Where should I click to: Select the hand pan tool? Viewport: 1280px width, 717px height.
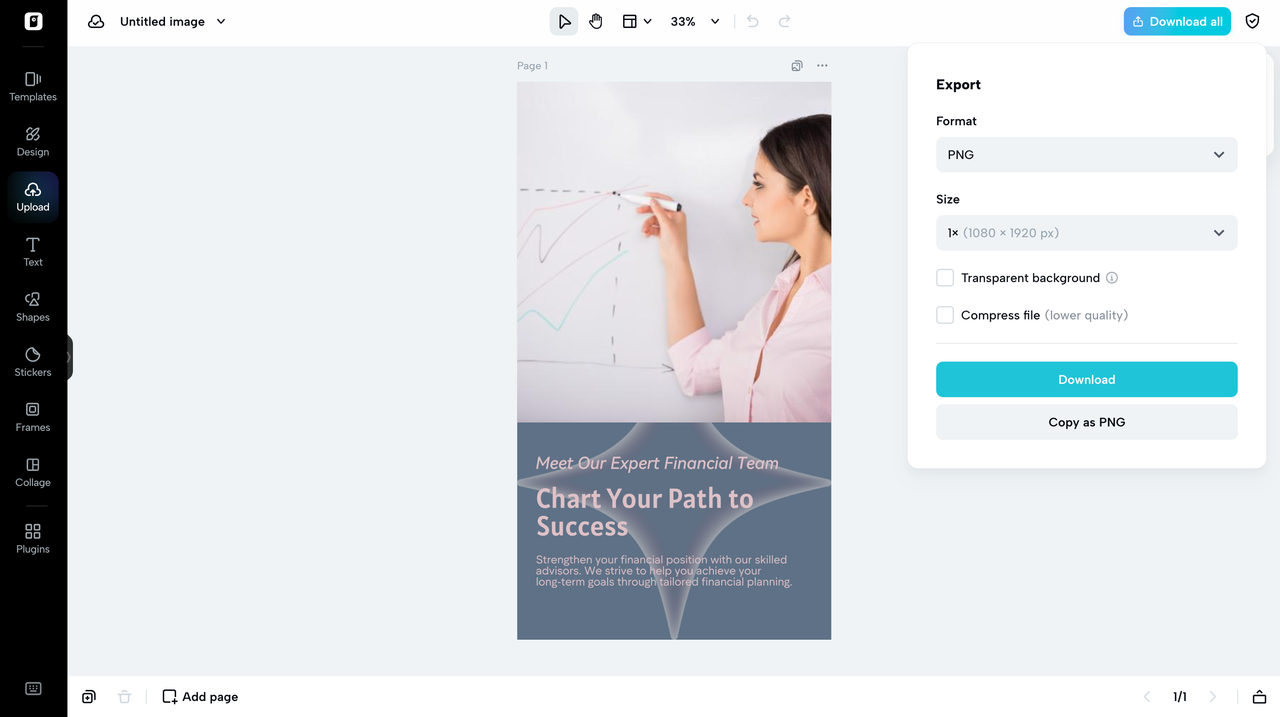pyautogui.click(x=596, y=21)
